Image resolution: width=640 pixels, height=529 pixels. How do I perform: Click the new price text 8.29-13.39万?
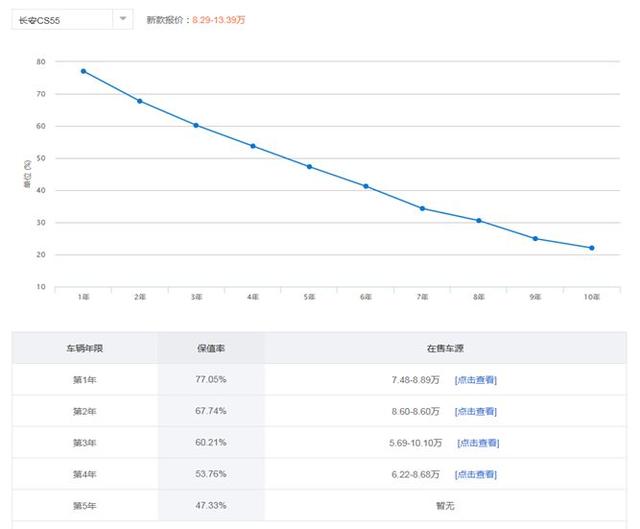click(219, 20)
